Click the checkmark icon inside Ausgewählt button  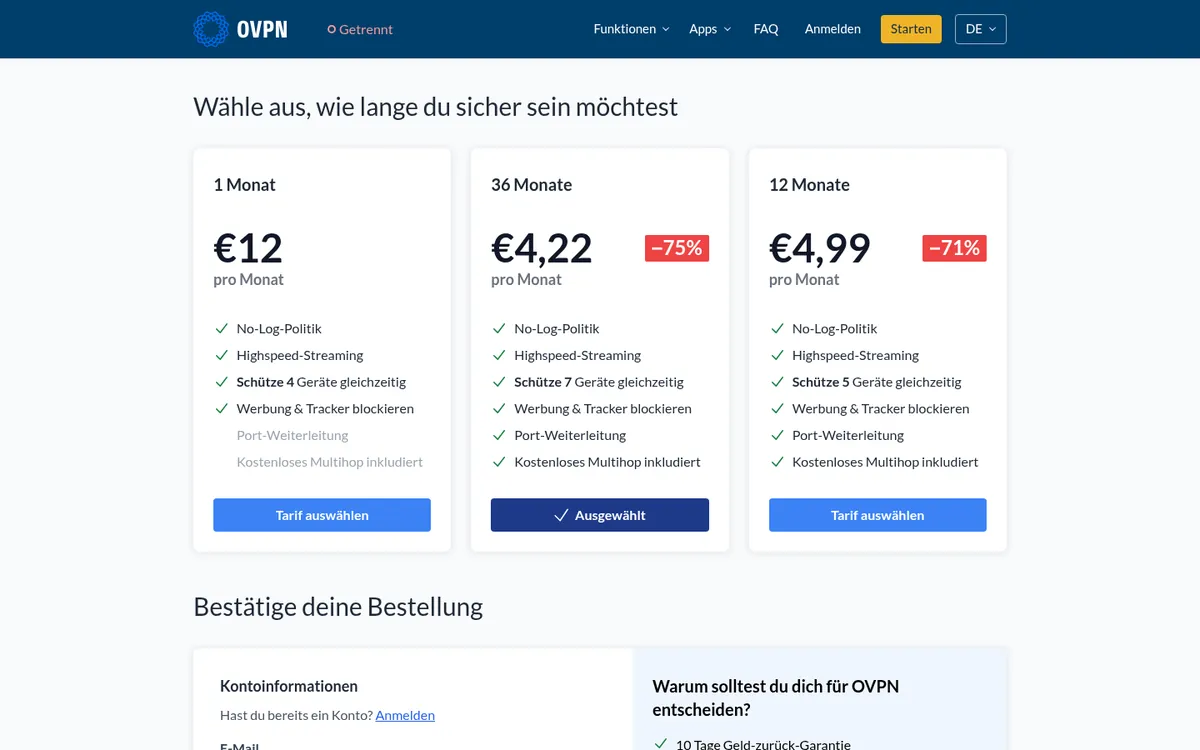[x=561, y=515]
